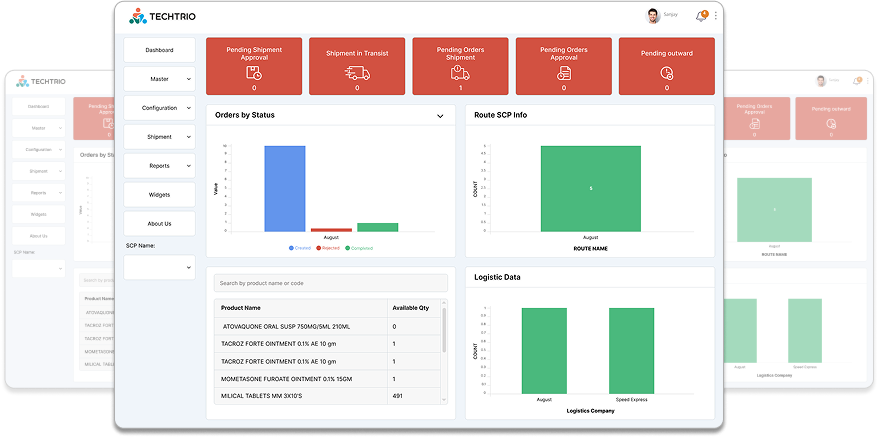Screen dimensions: 879x437
Task: Click Sanjay's profile avatar
Action: click(653, 16)
